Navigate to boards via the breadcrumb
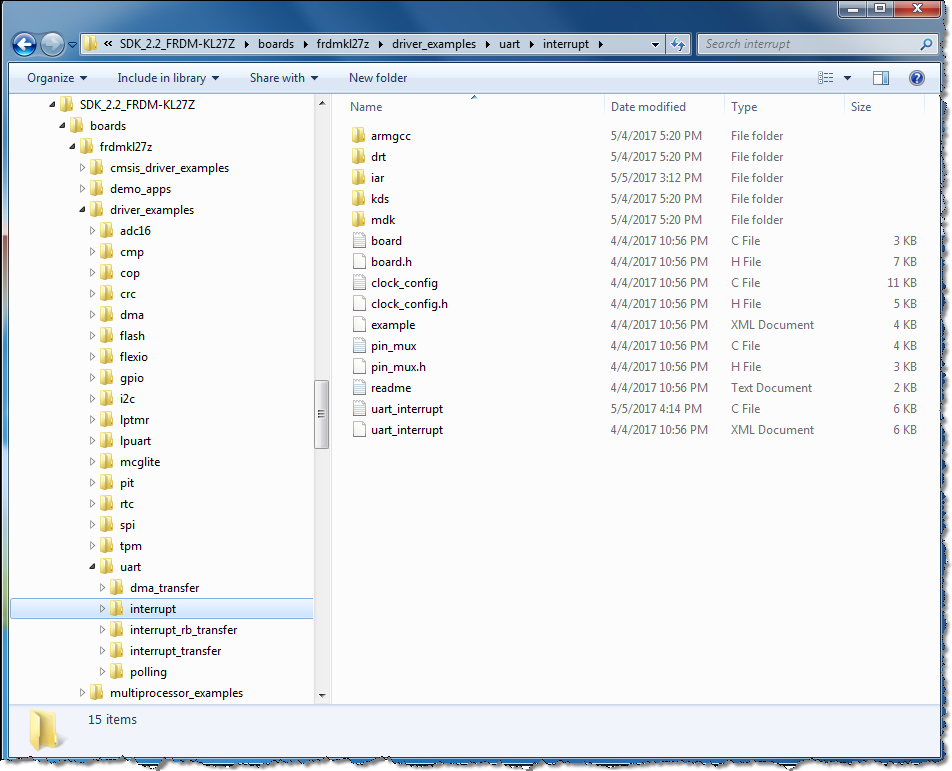The height and width of the screenshot is (771, 952). (x=275, y=44)
